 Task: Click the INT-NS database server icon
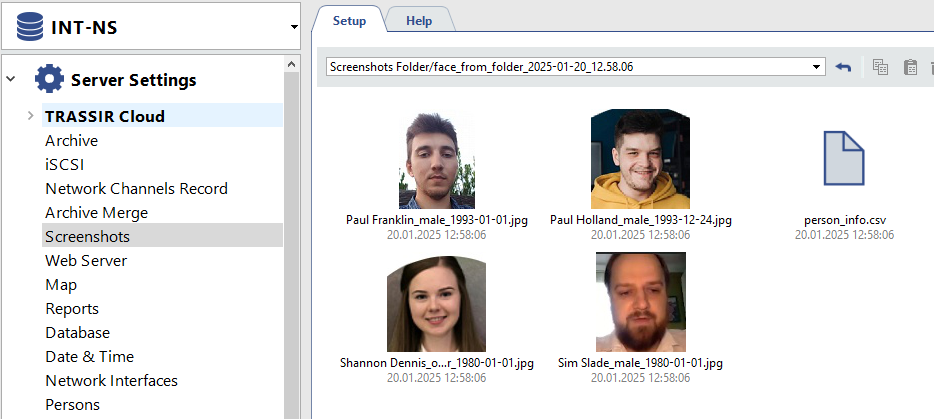(x=30, y=27)
